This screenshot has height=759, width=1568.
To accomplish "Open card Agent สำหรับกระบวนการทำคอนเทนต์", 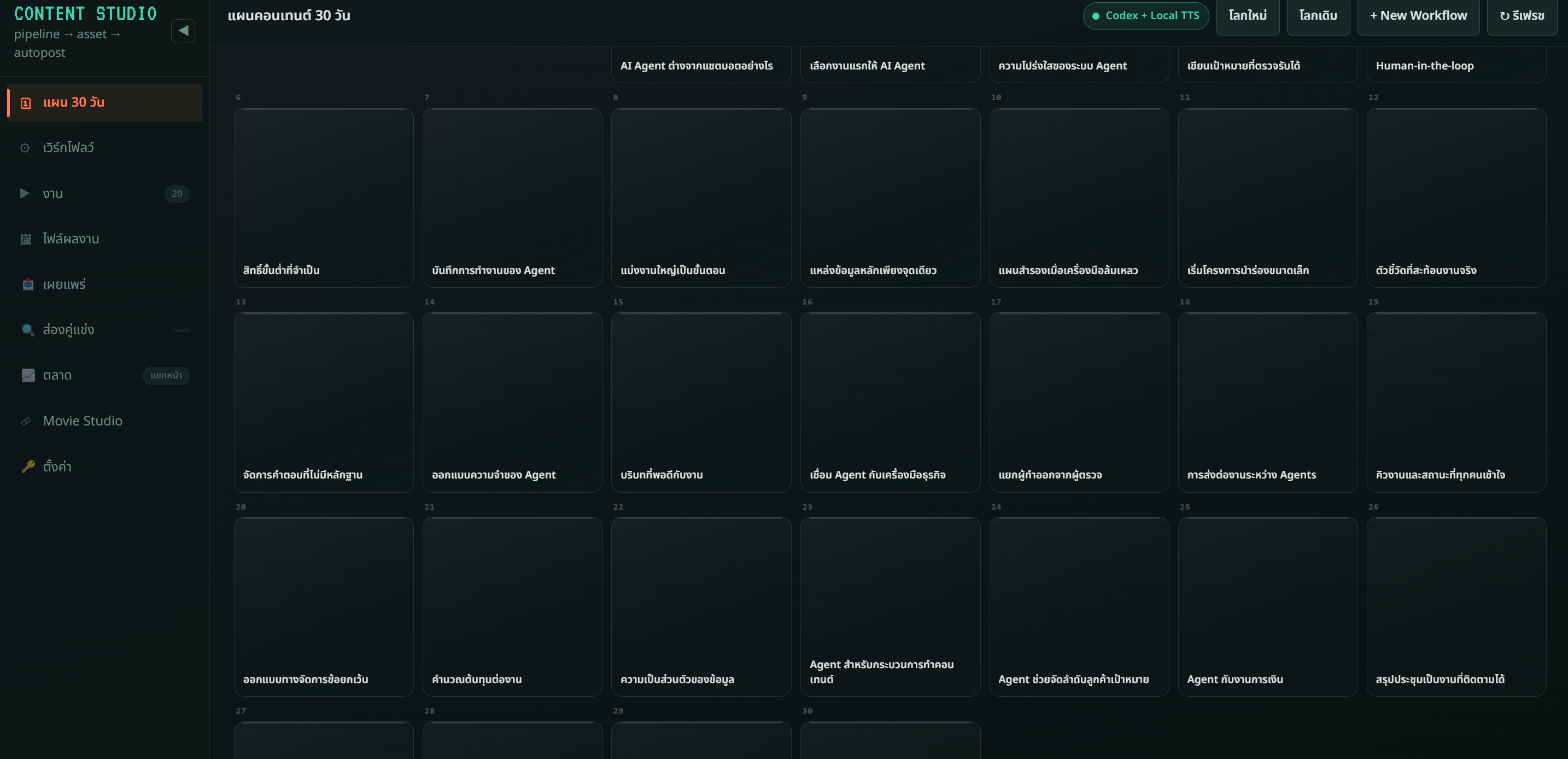I will 890,607.
